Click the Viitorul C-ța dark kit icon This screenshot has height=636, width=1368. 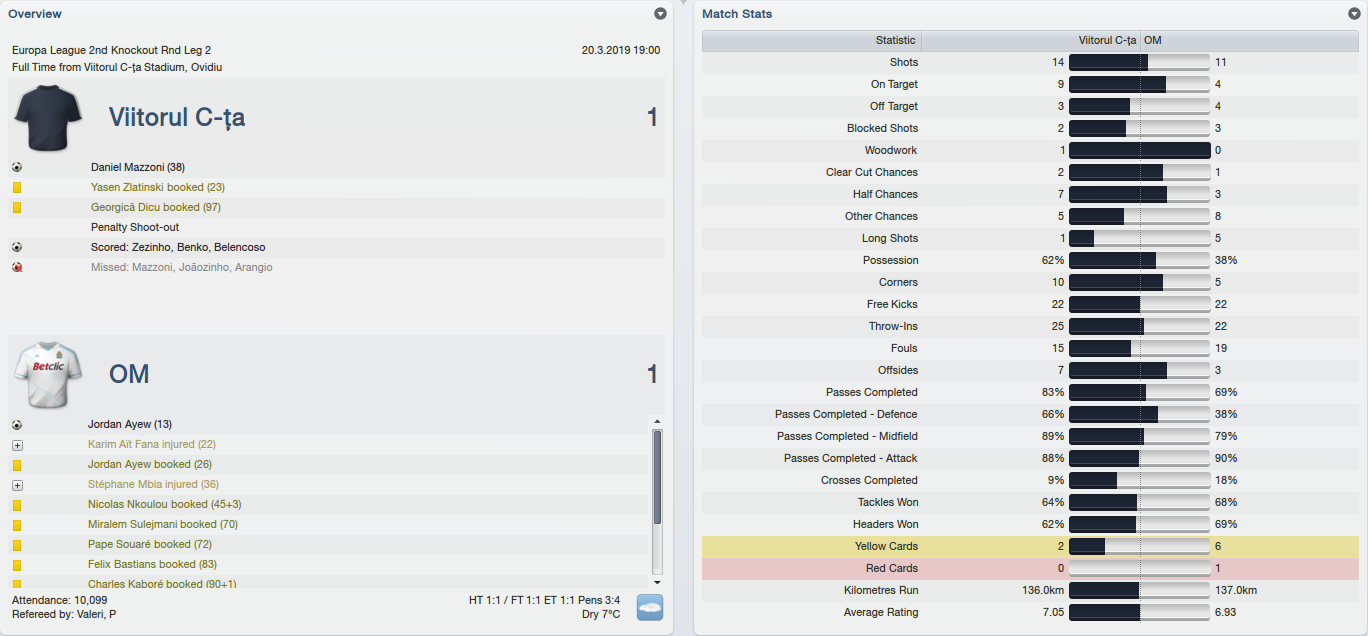(x=48, y=118)
